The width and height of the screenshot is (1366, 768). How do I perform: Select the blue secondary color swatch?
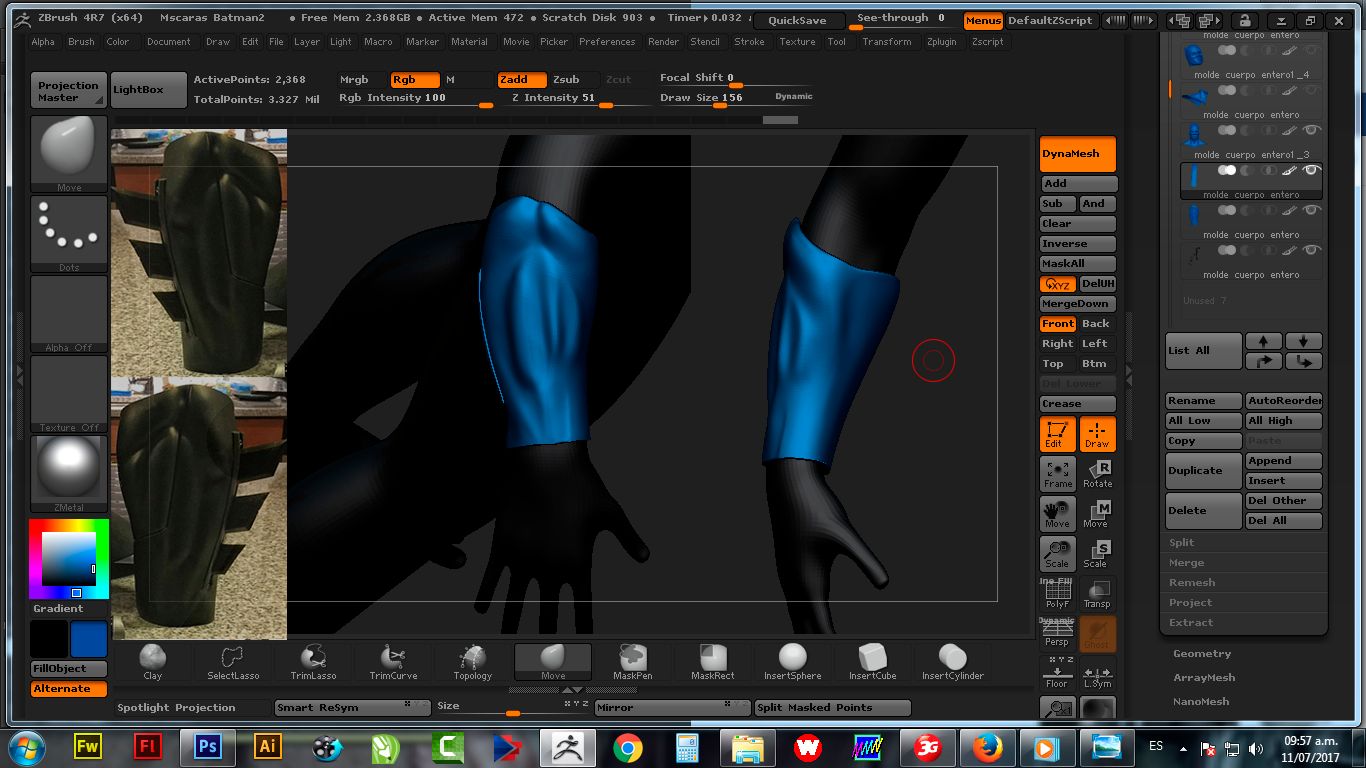click(89, 639)
